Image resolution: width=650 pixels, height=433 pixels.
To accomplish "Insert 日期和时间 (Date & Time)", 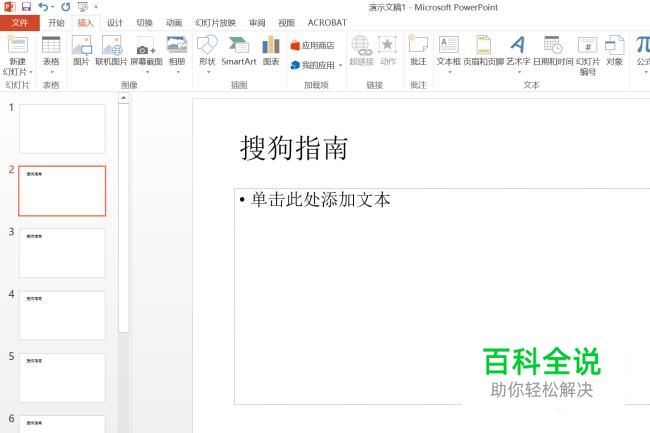I will click(x=553, y=50).
